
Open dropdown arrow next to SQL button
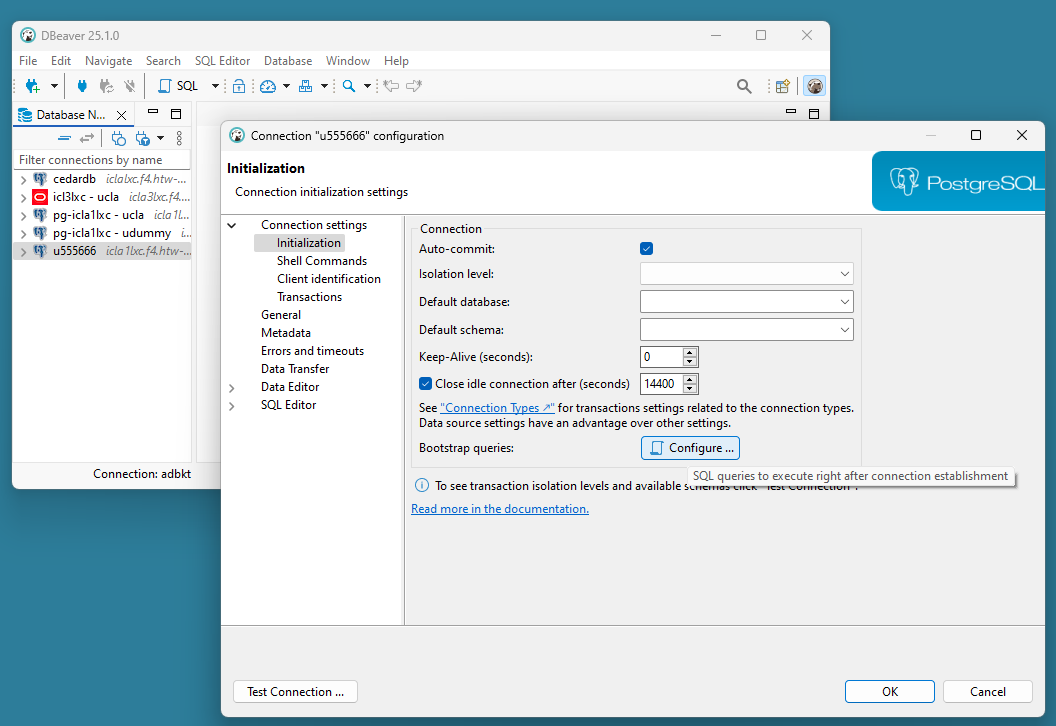coord(216,86)
